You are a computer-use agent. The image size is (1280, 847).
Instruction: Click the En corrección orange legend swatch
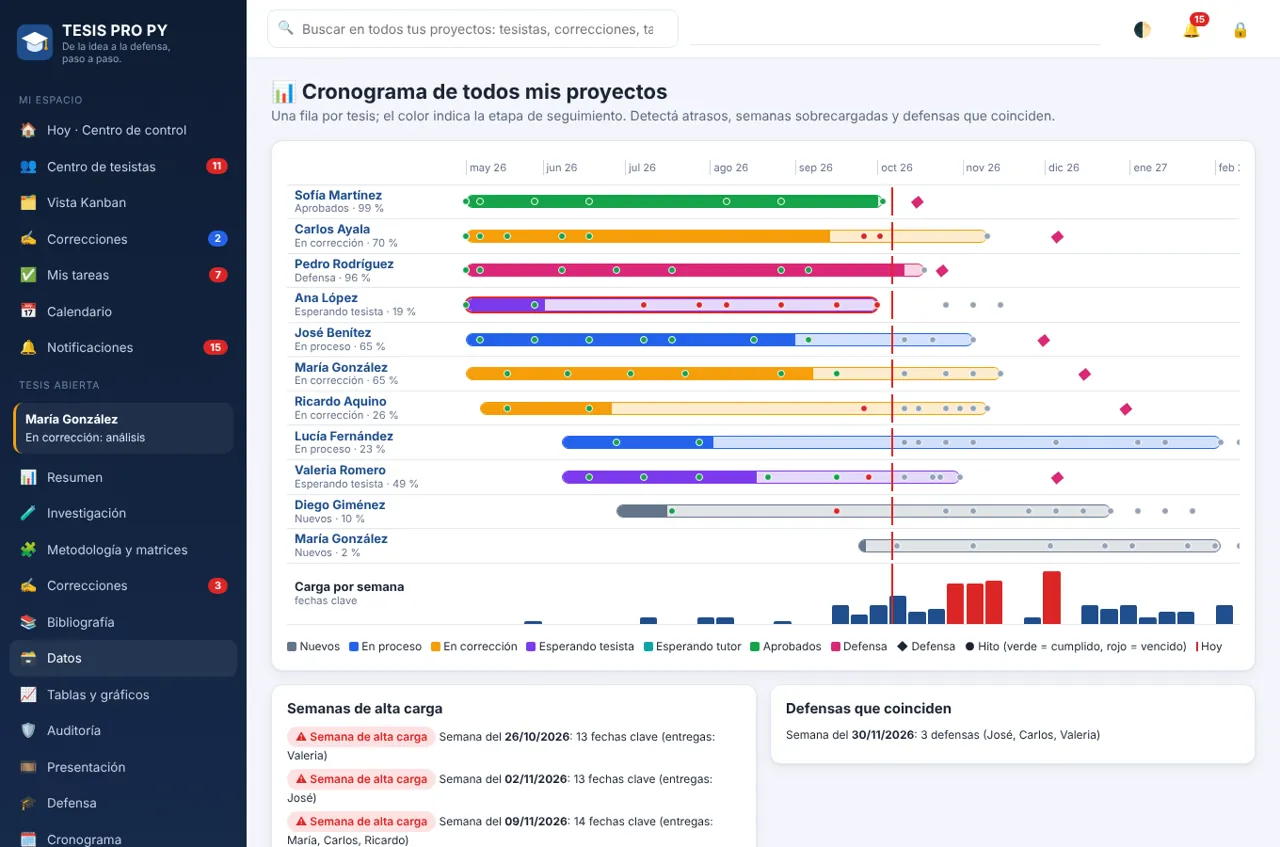point(436,647)
